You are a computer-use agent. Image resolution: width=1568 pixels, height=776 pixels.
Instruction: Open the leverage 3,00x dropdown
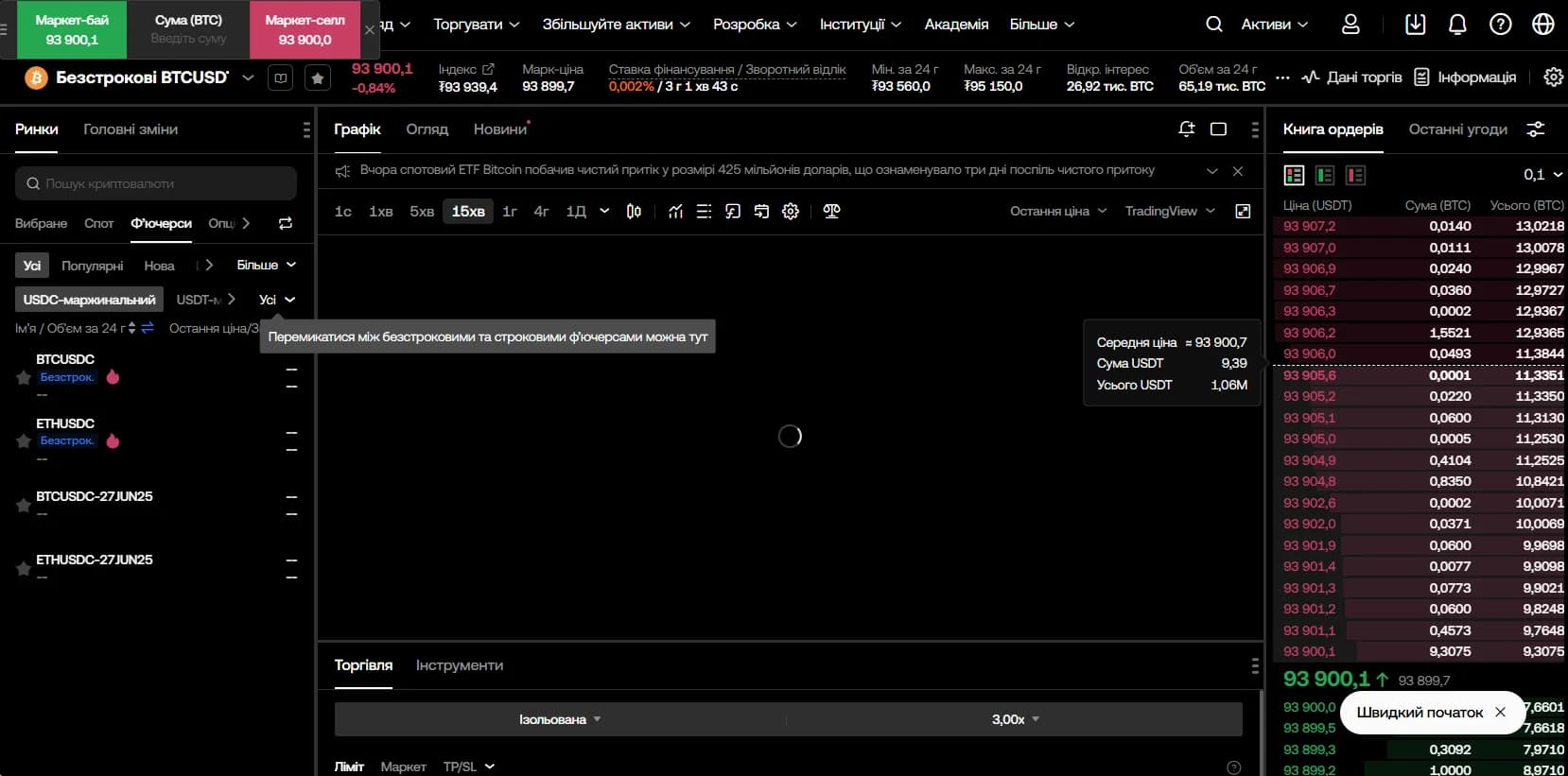click(1015, 720)
